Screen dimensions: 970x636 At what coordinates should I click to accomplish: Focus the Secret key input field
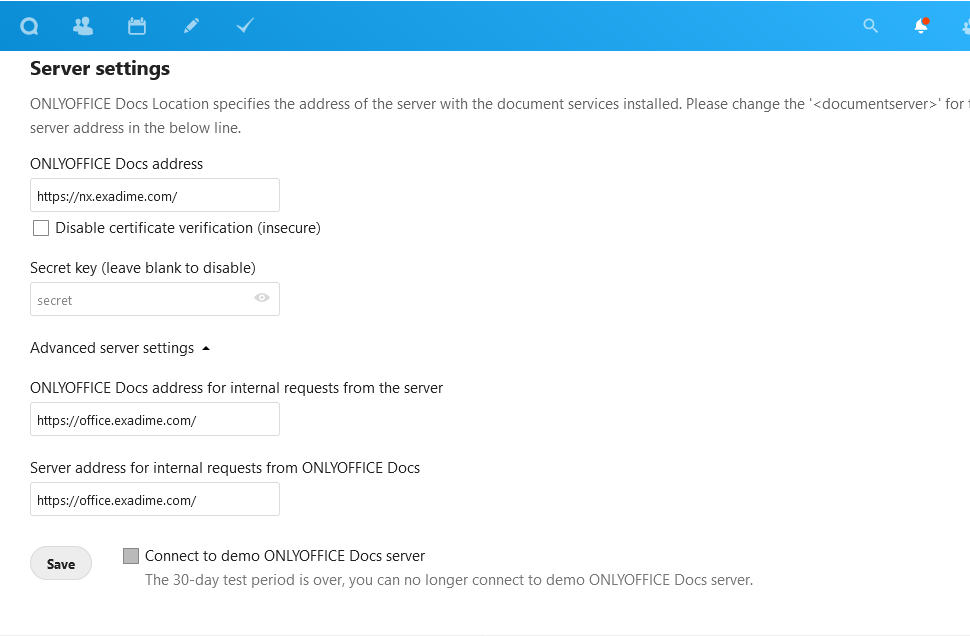[x=155, y=299]
